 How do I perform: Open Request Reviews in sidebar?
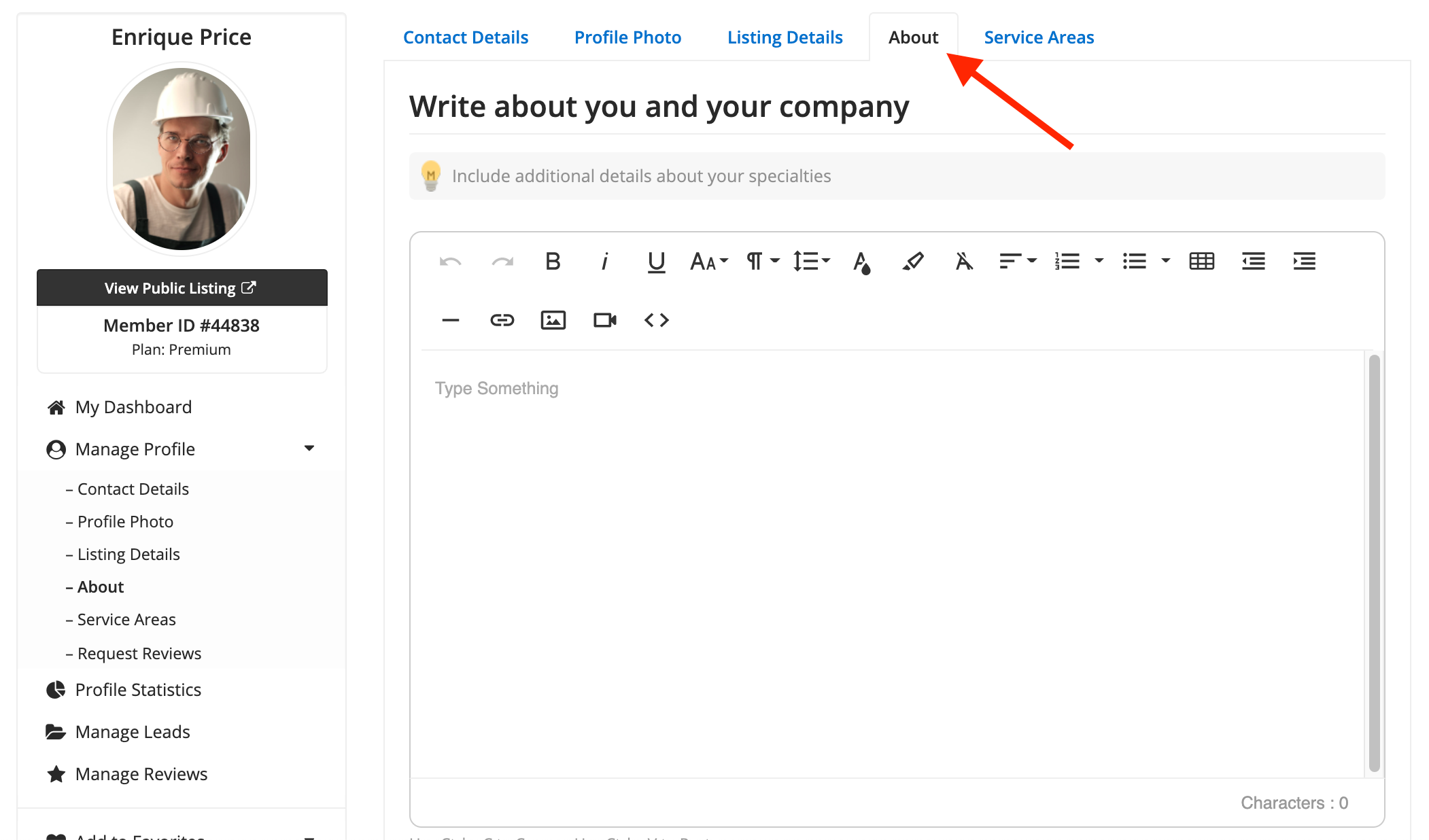[139, 653]
